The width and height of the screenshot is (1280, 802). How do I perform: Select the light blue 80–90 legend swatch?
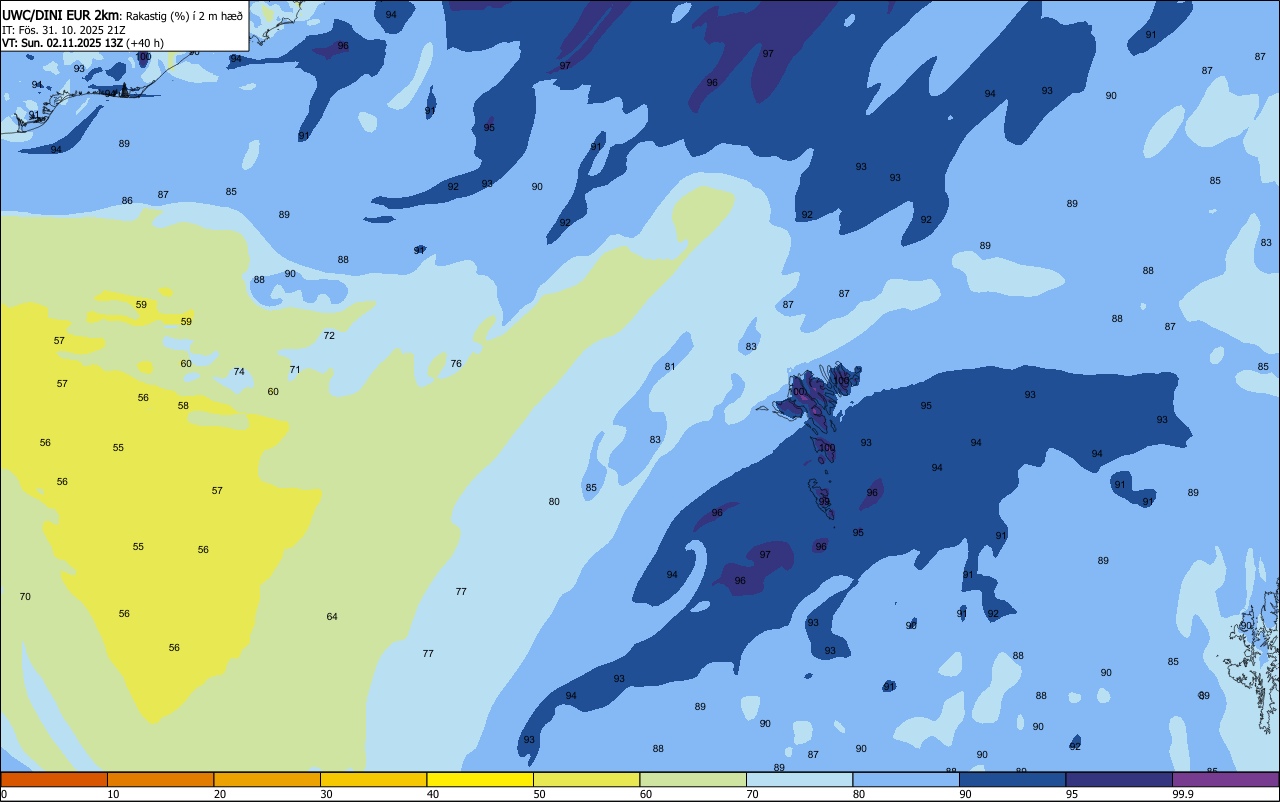coord(906,779)
